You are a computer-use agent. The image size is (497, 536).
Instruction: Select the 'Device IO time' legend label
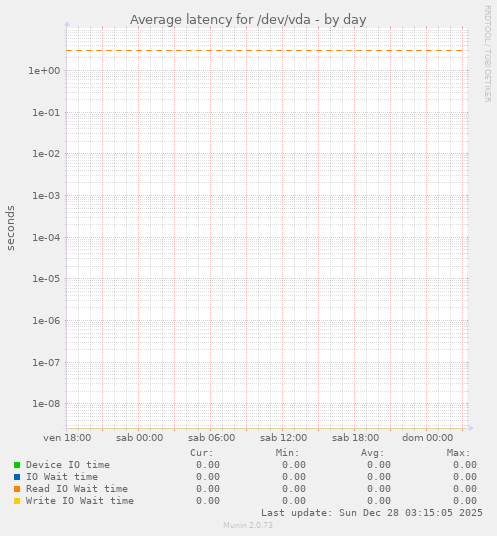(x=68, y=465)
